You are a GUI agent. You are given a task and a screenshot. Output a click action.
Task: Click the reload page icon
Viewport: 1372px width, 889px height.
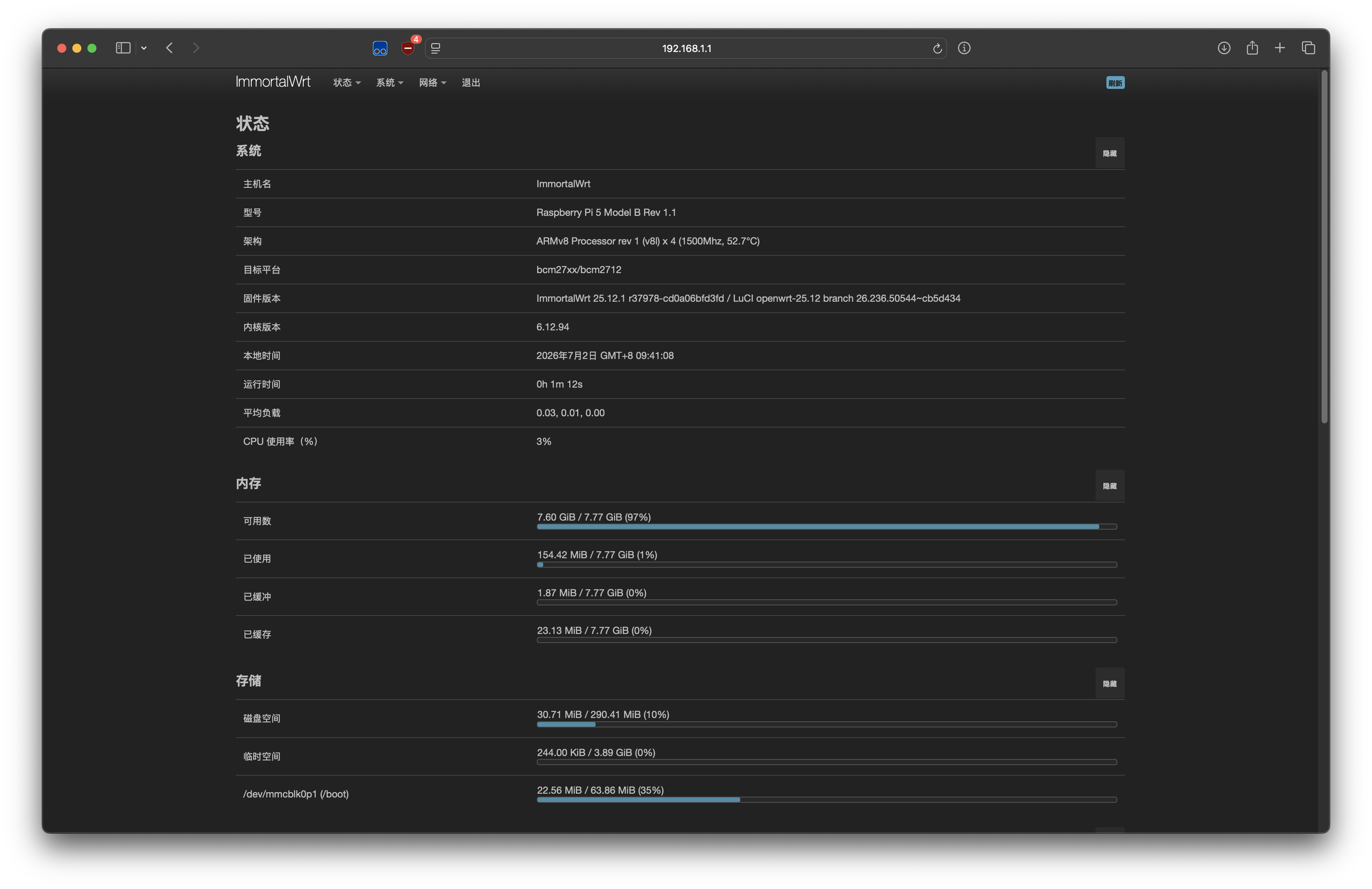click(x=937, y=49)
